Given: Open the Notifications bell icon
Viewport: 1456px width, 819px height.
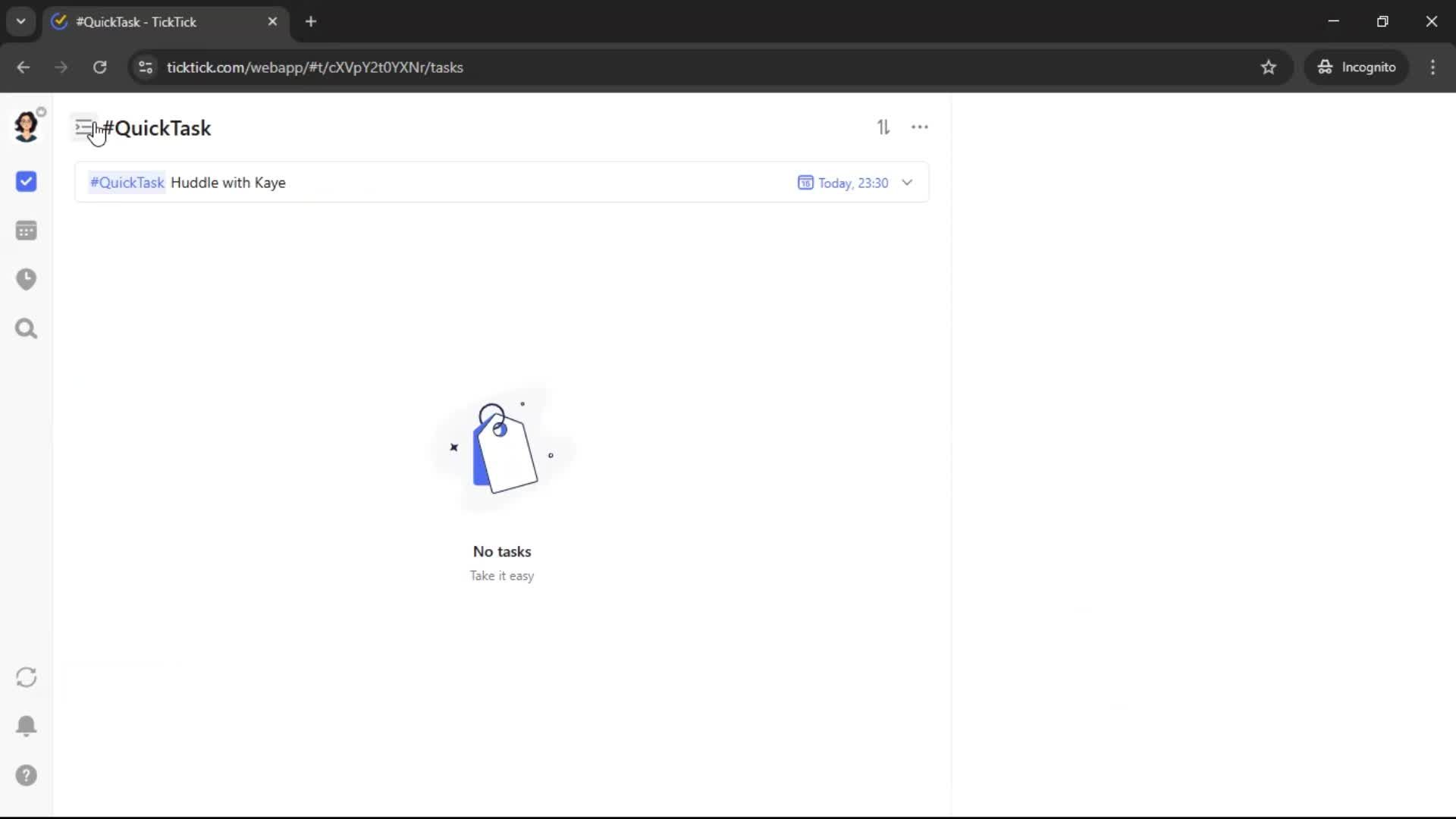Looking at the screenshot, I should click(26, 726).
